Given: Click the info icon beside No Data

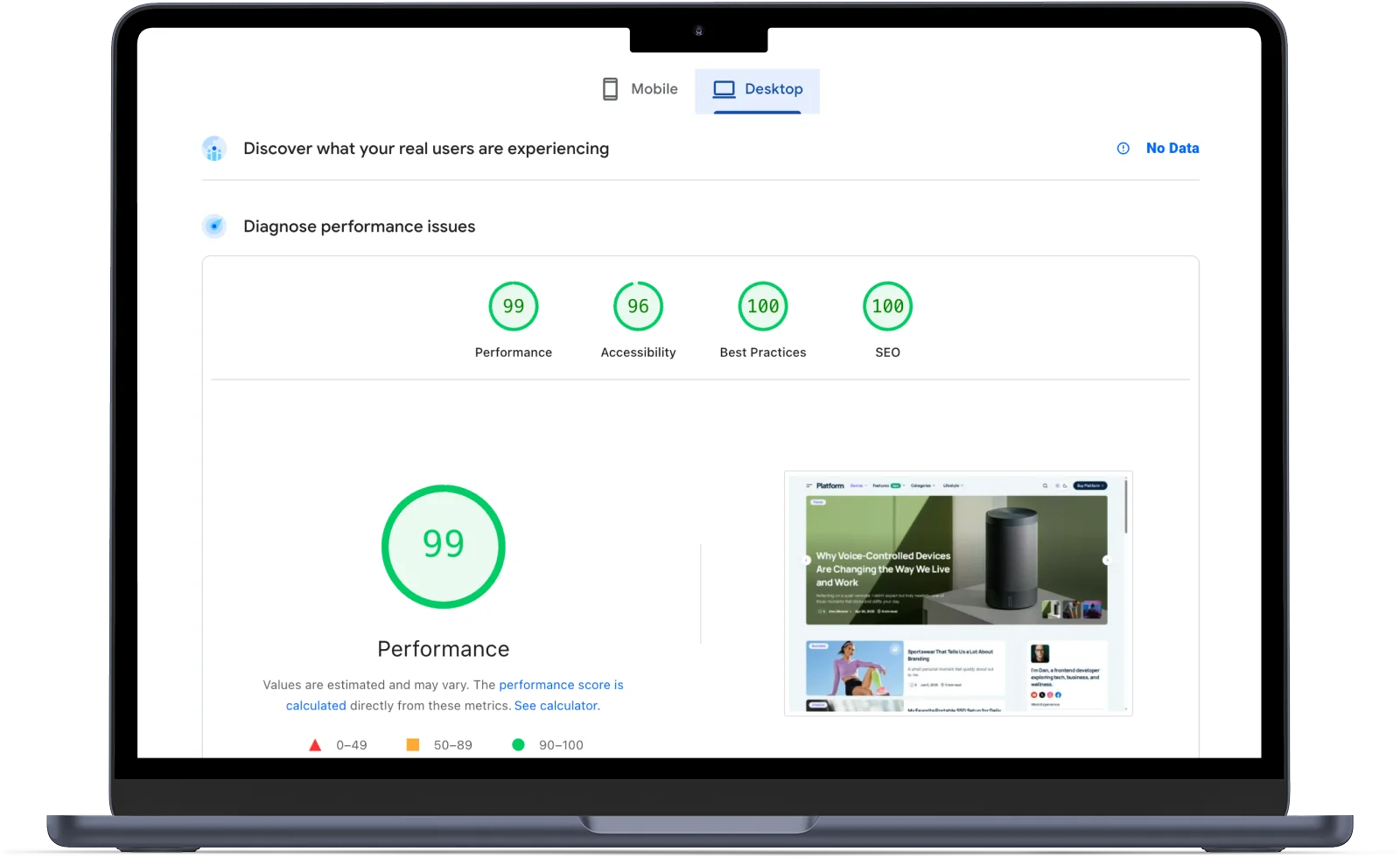Looking at the screenshot, I should pos(1123,149).
